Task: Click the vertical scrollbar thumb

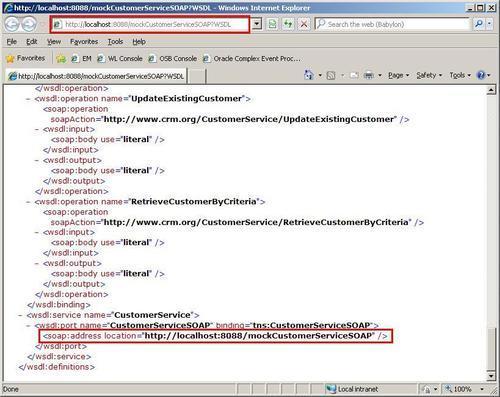Action: pos(491,349)
